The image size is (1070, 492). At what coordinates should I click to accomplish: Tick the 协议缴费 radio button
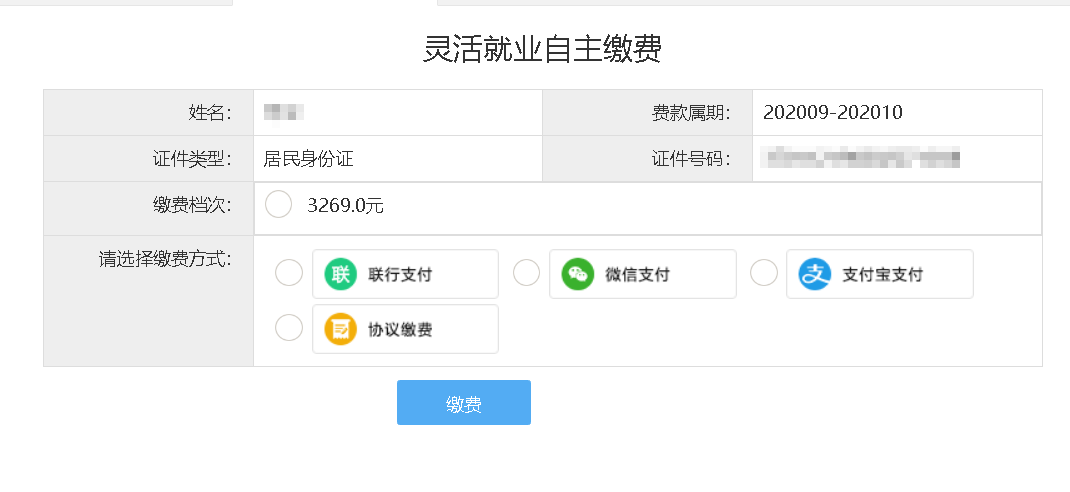pyautogui.click(x=289, y=328)
